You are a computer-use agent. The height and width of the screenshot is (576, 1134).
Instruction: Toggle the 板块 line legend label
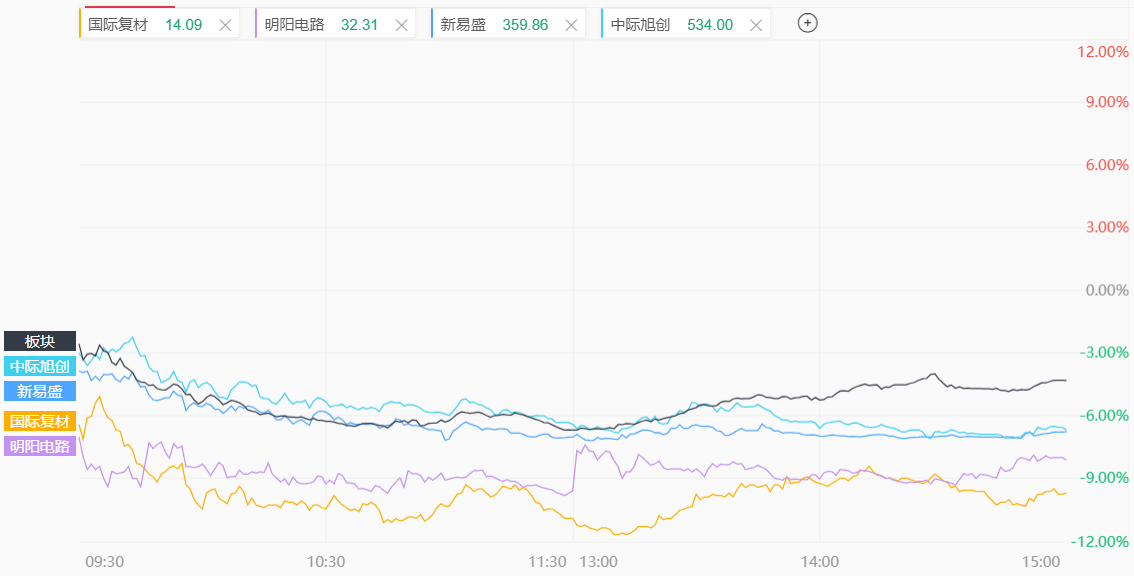(x=40, y=342)
